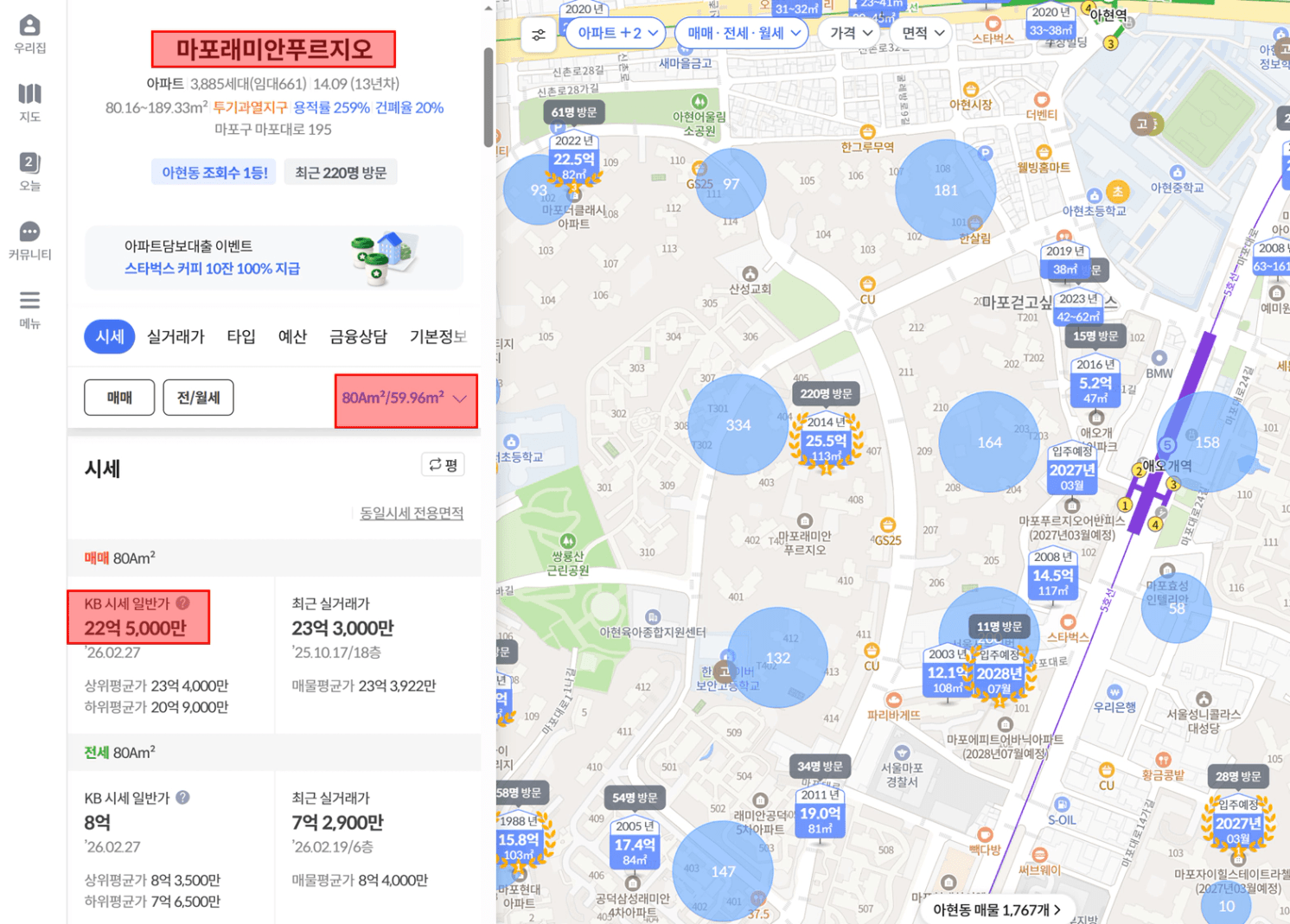Select 매매 deal type button

(x=119, y=398)
